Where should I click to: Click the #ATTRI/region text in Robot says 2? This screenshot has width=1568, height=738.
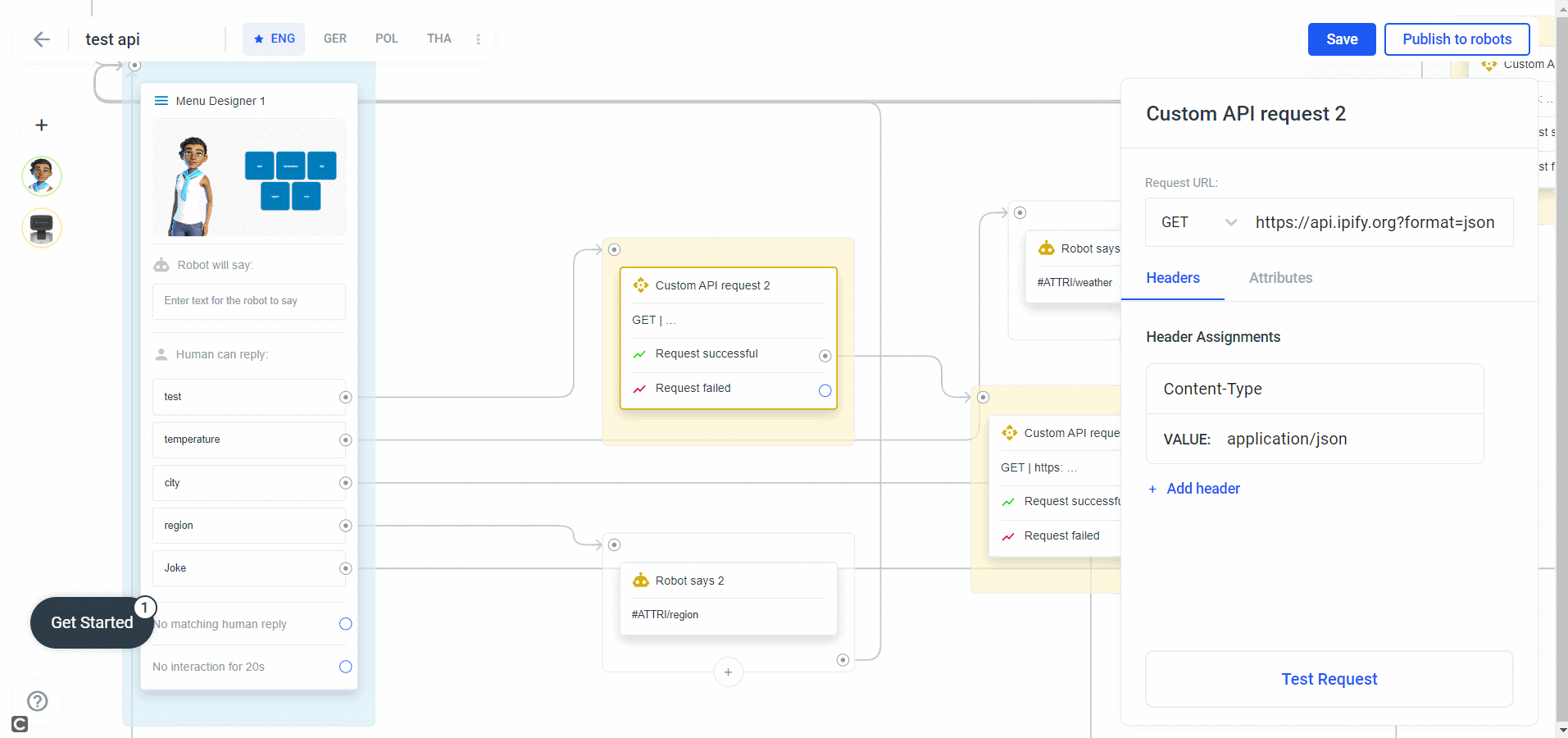(x=665, y=615)
